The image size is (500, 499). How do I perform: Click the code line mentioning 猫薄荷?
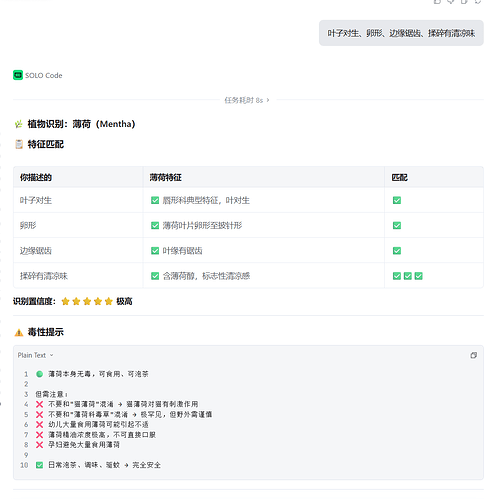[x=117, y=404]
